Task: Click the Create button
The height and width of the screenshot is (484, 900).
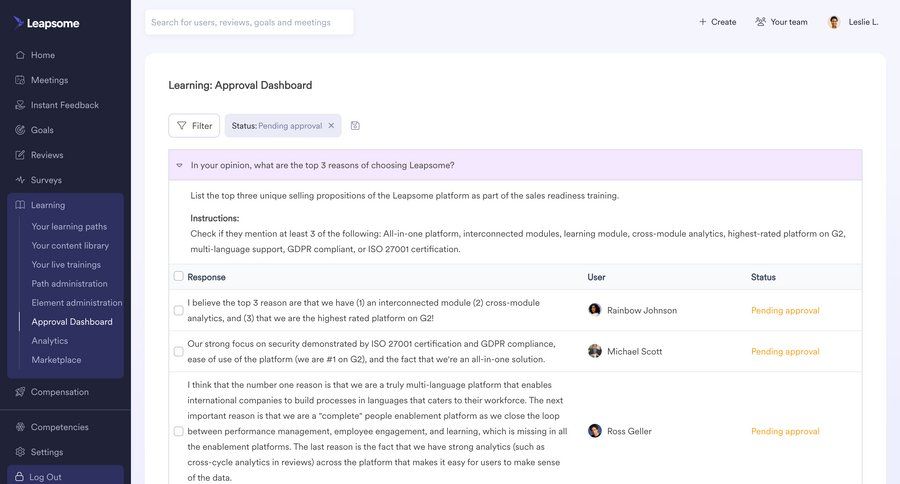Action: pyautogui.click(x=717, y=22)
